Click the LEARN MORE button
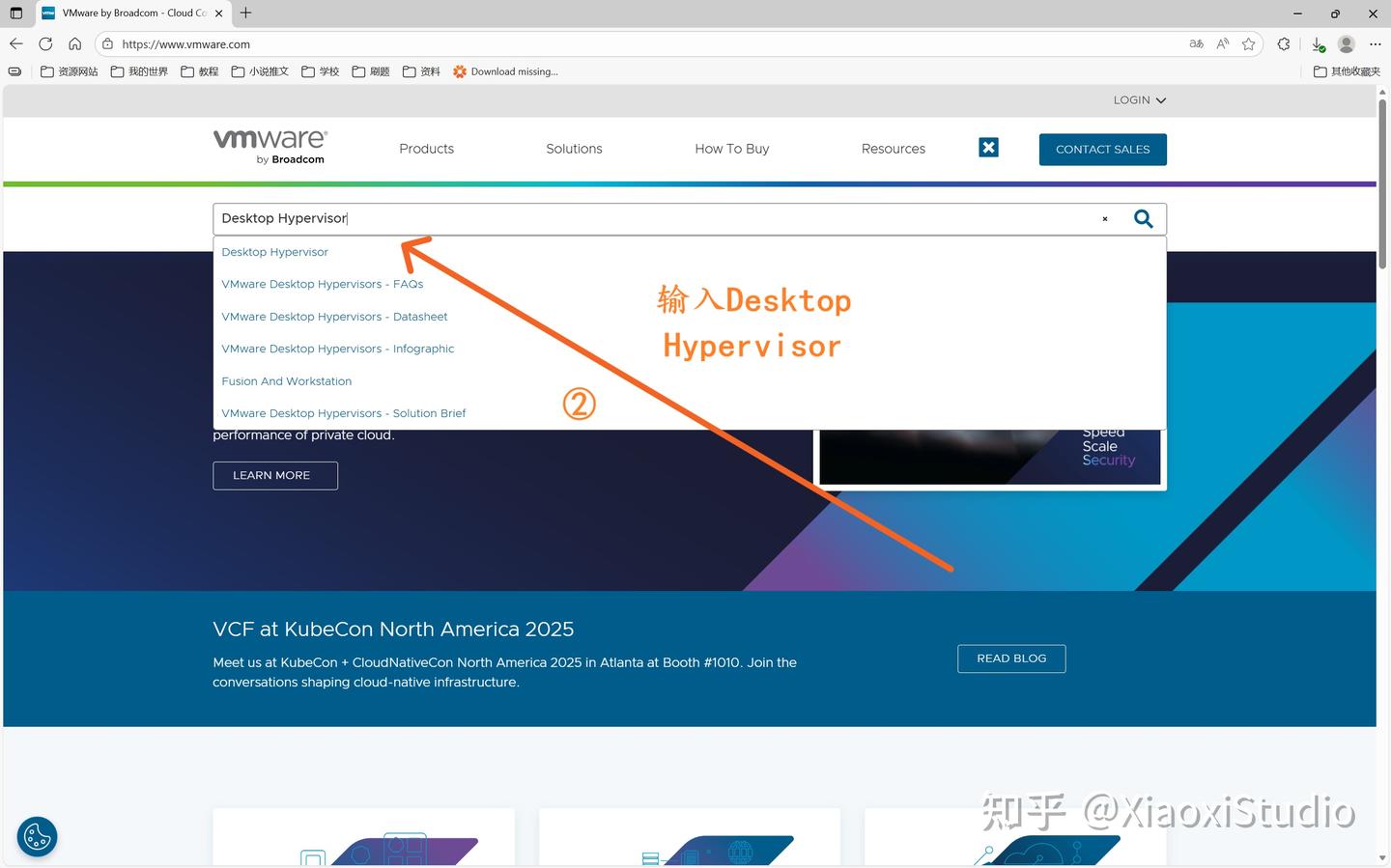 tap(275, 476)
